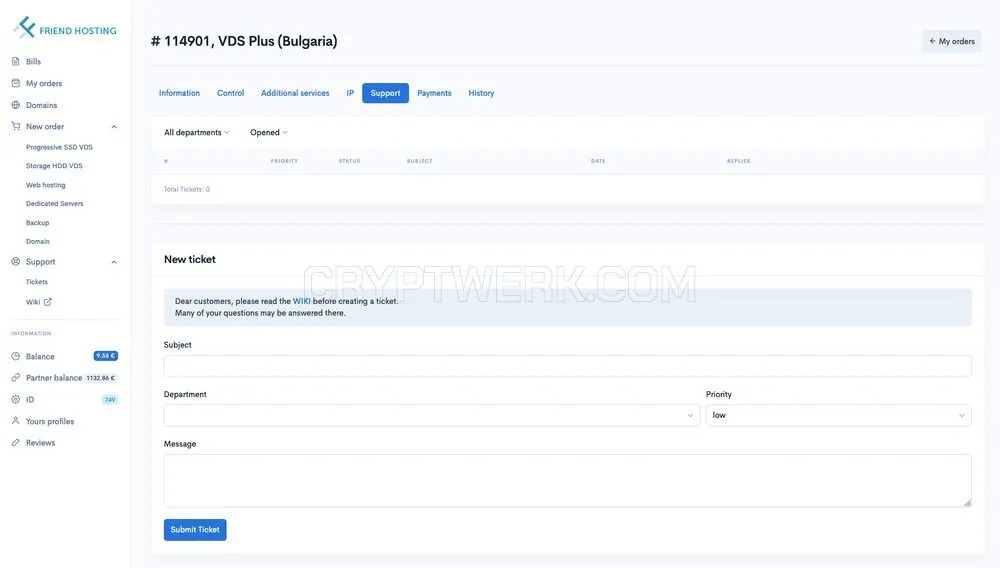Open Yours profiles in sidebar

pos(50,421)
